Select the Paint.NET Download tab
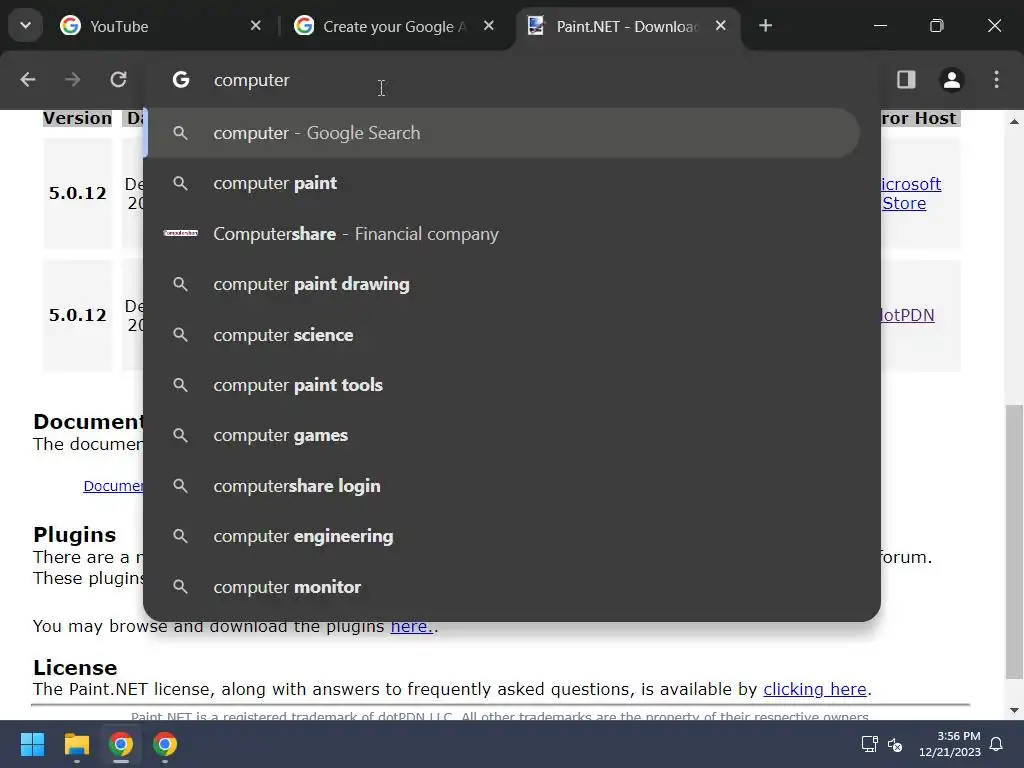Image resolution: width=1024 pixels, height=768 pixels. 627,26
